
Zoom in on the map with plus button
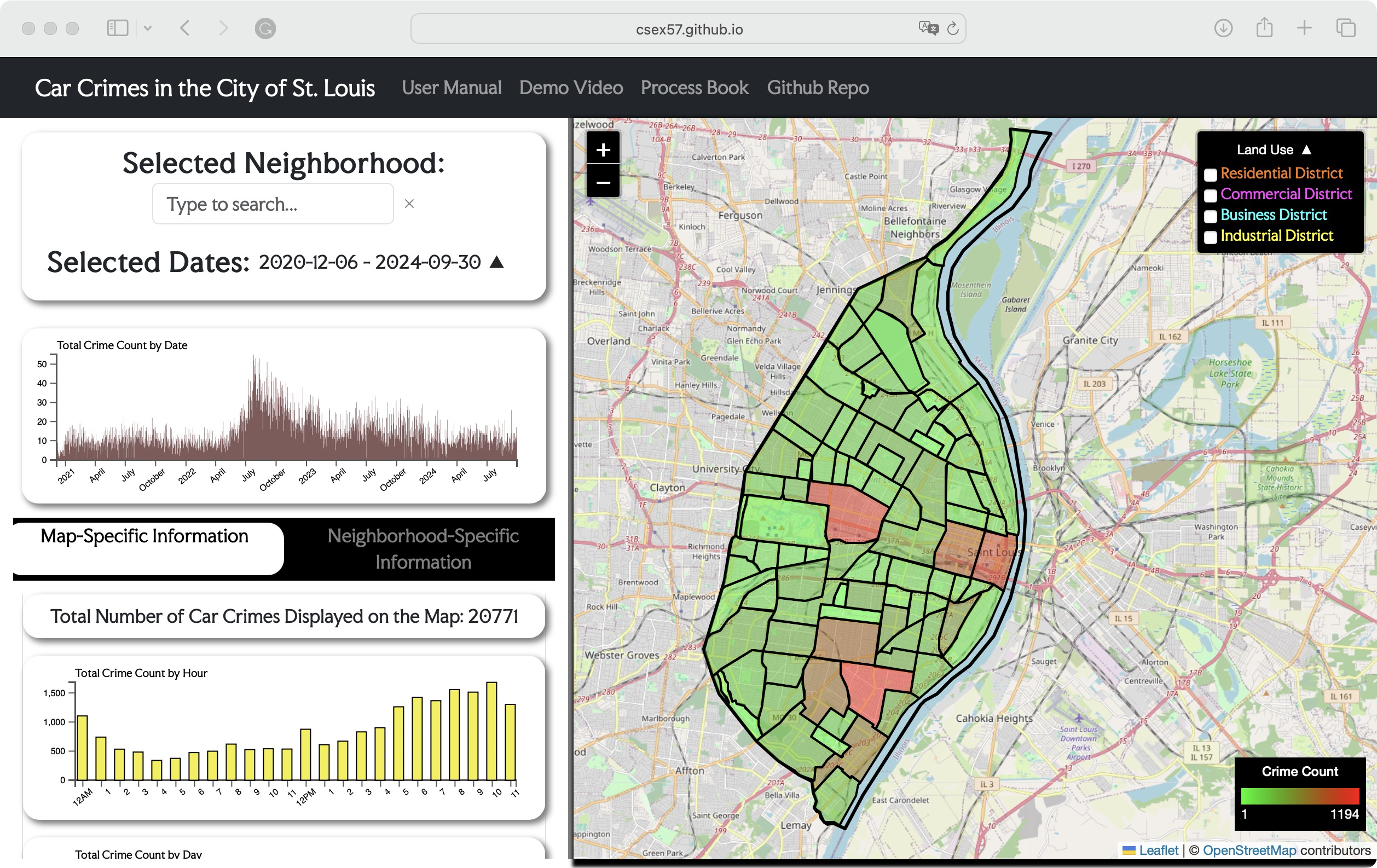tap(603, 150)
